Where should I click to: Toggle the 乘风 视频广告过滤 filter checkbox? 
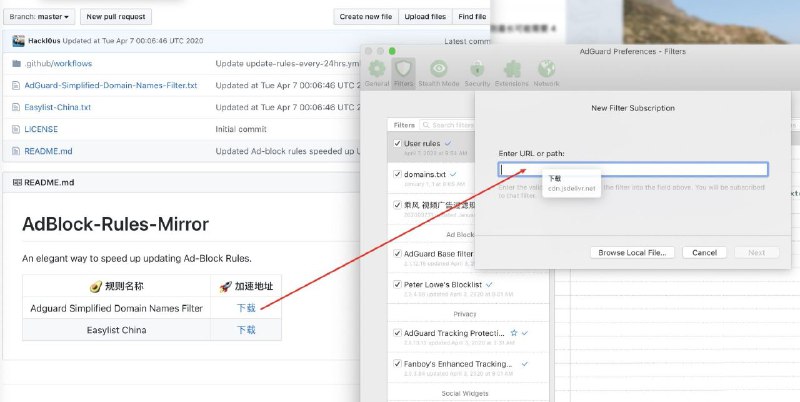397,205
